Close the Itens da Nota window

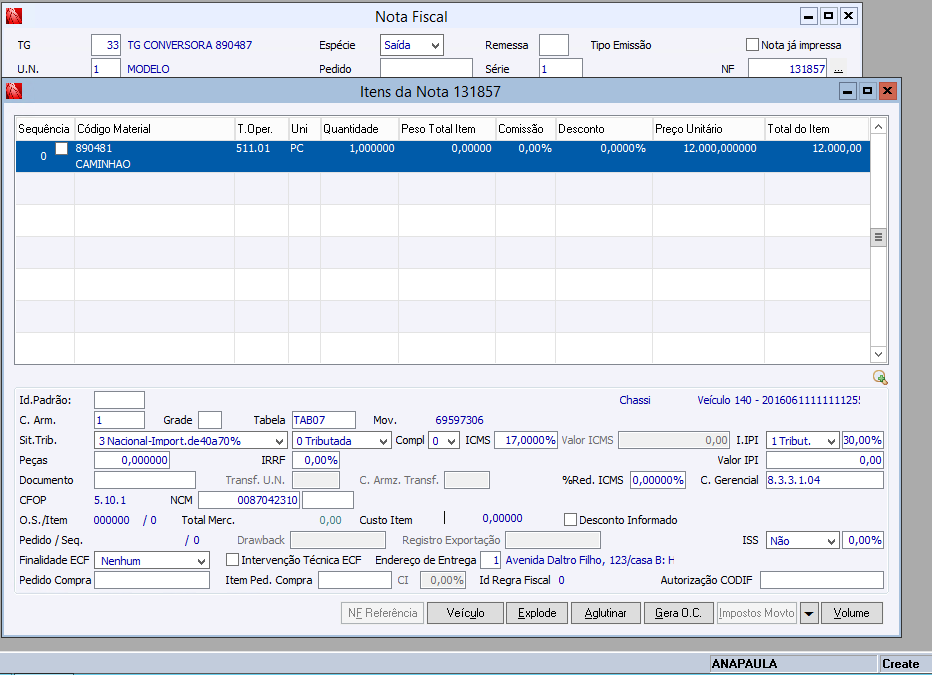pyautogui.click(x=887, y=91)
